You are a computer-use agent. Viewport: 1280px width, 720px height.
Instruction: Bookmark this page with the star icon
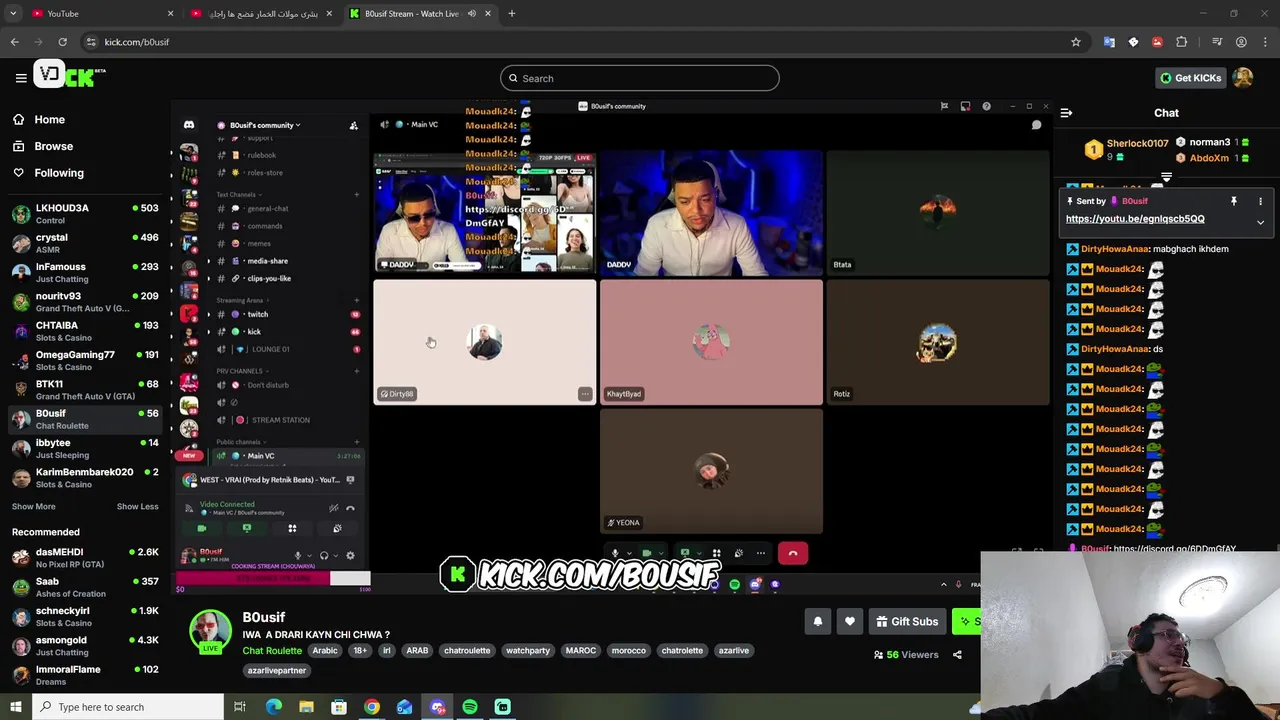pyautogui.click(x=1076, y=42)
